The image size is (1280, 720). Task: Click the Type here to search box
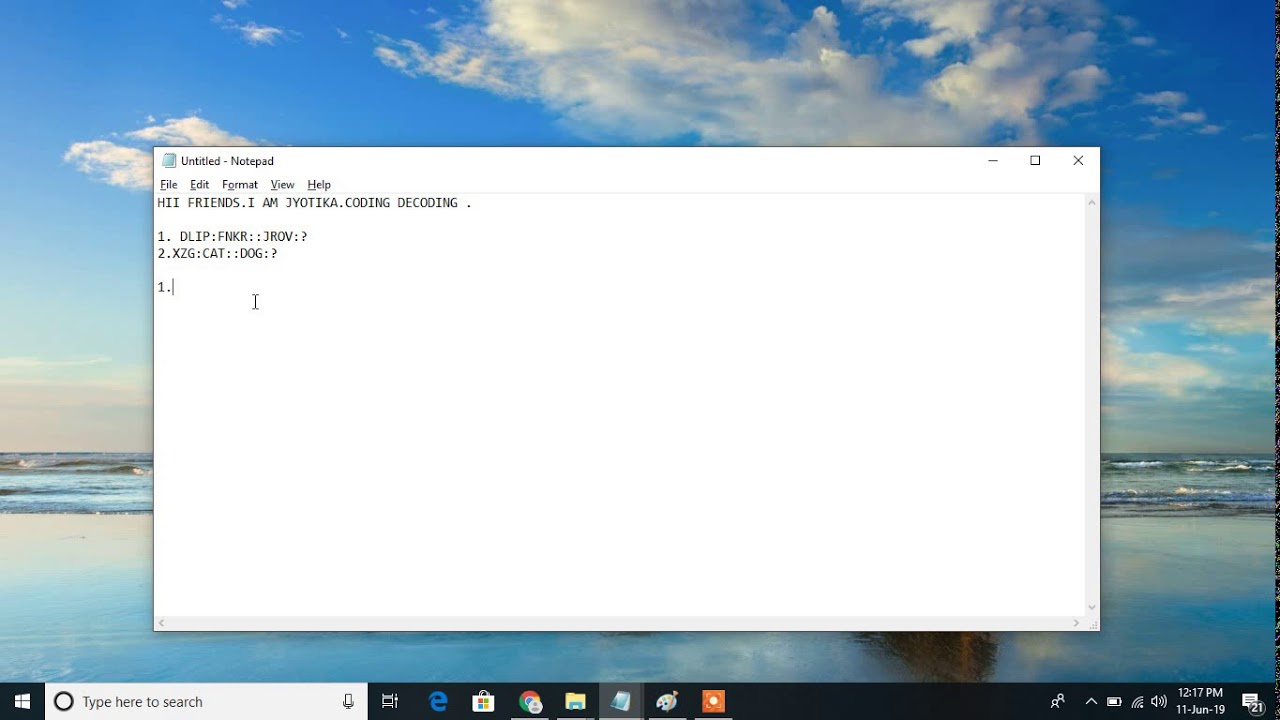pos(200,702)
